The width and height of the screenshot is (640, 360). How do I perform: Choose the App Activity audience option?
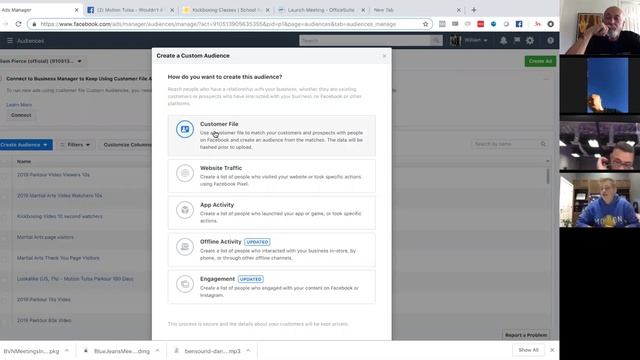pyautogui.click(x=271, y=213)
